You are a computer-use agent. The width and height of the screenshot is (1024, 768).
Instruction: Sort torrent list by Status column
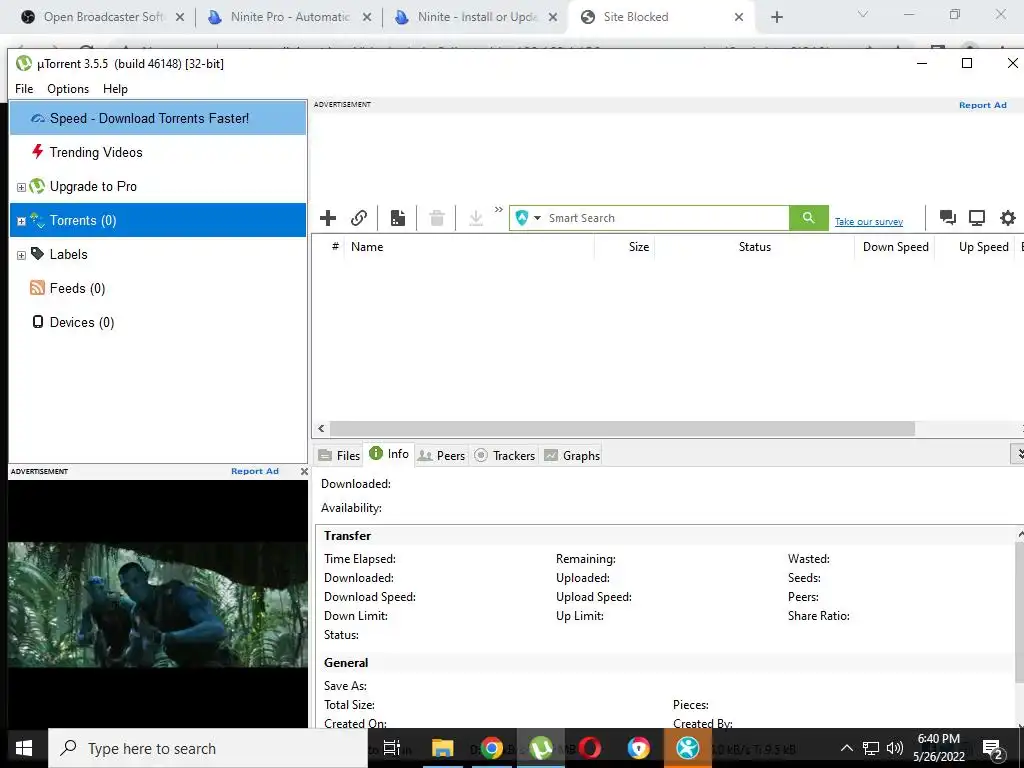coord(754,247)
